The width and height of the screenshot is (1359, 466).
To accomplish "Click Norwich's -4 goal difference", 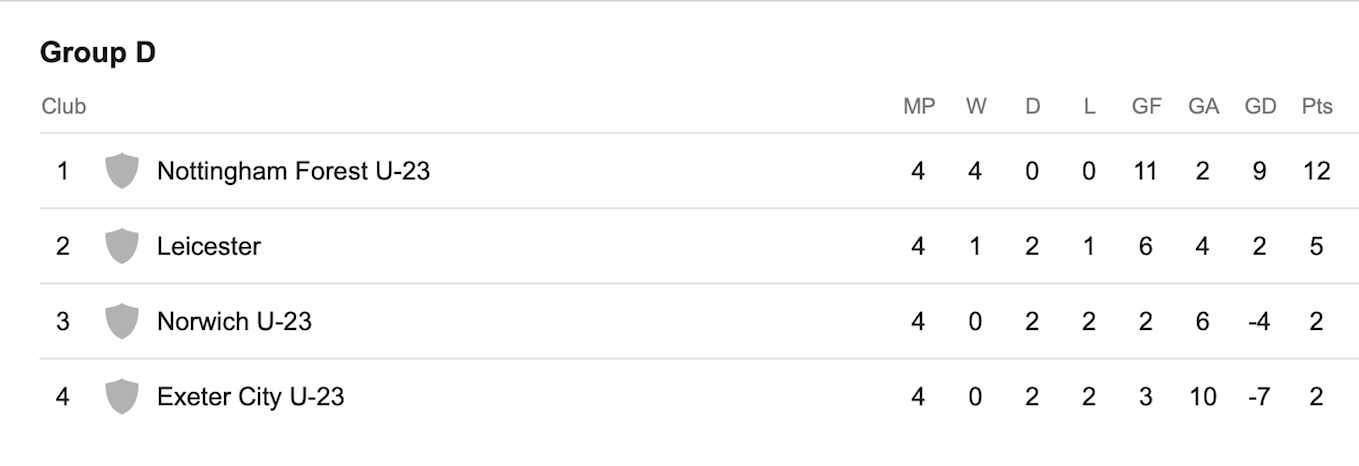I will 1259,321.
